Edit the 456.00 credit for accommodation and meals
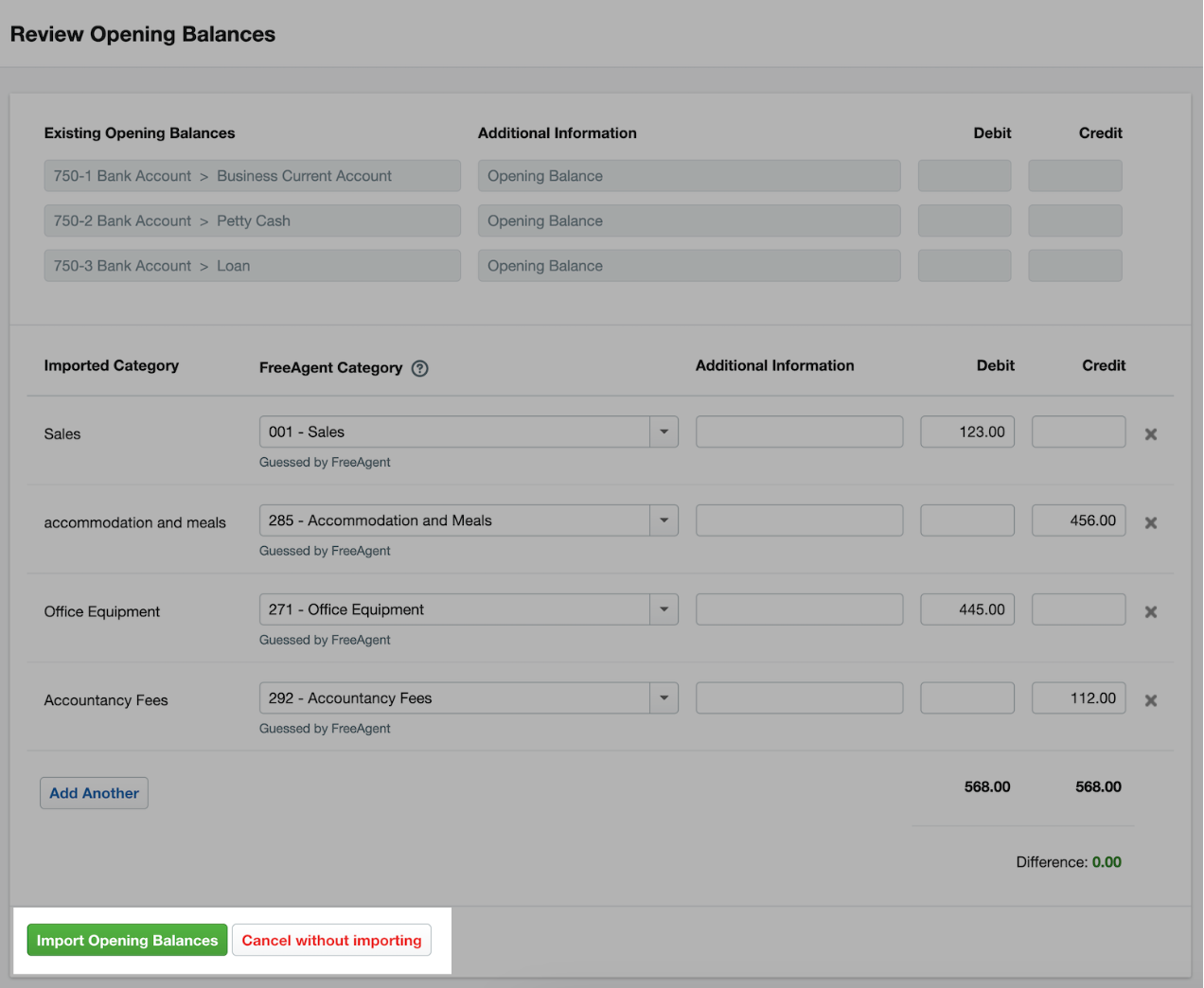 click(x=1078, y=520)
